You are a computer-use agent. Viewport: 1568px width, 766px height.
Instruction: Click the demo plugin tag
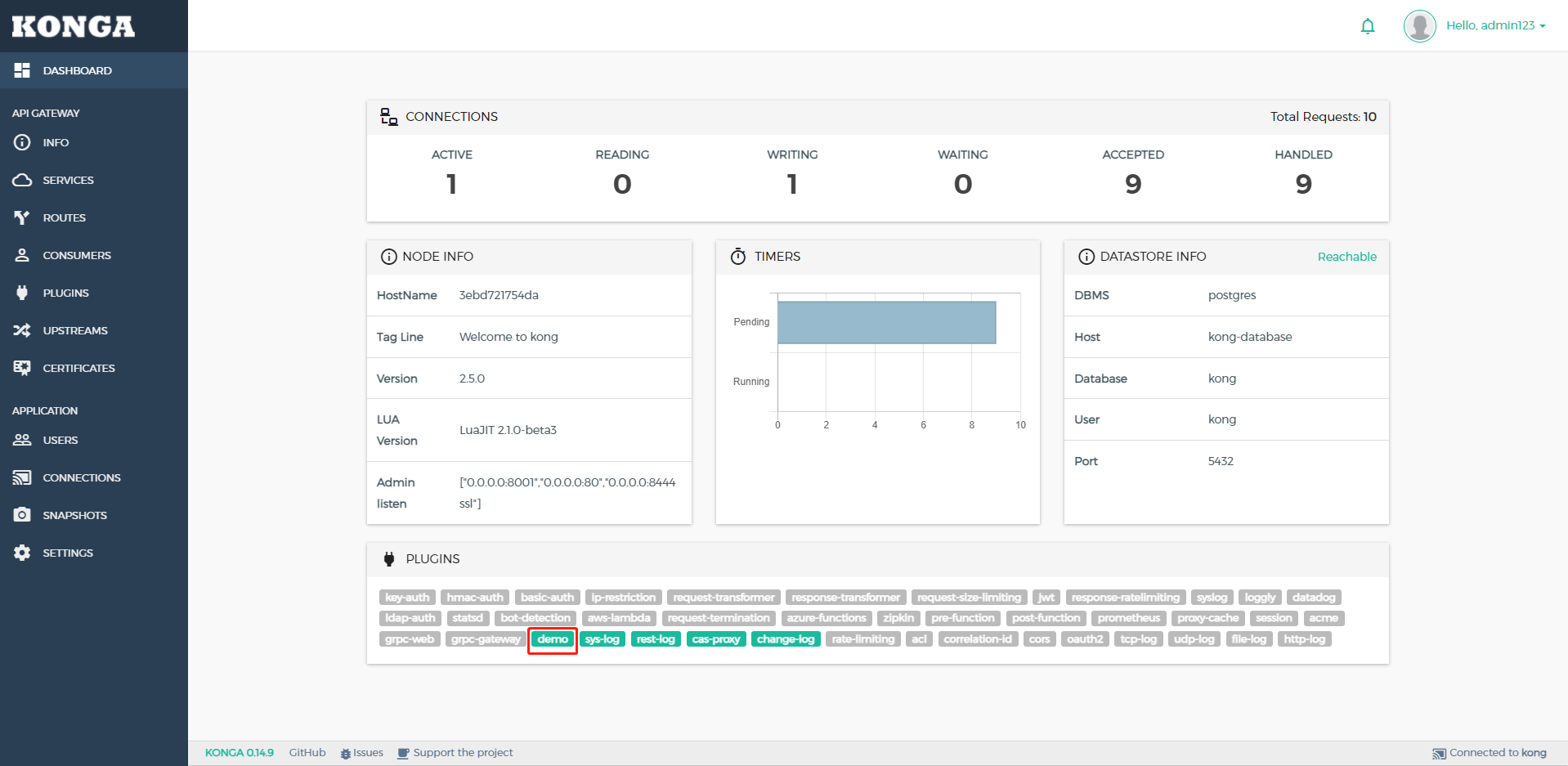553,639
